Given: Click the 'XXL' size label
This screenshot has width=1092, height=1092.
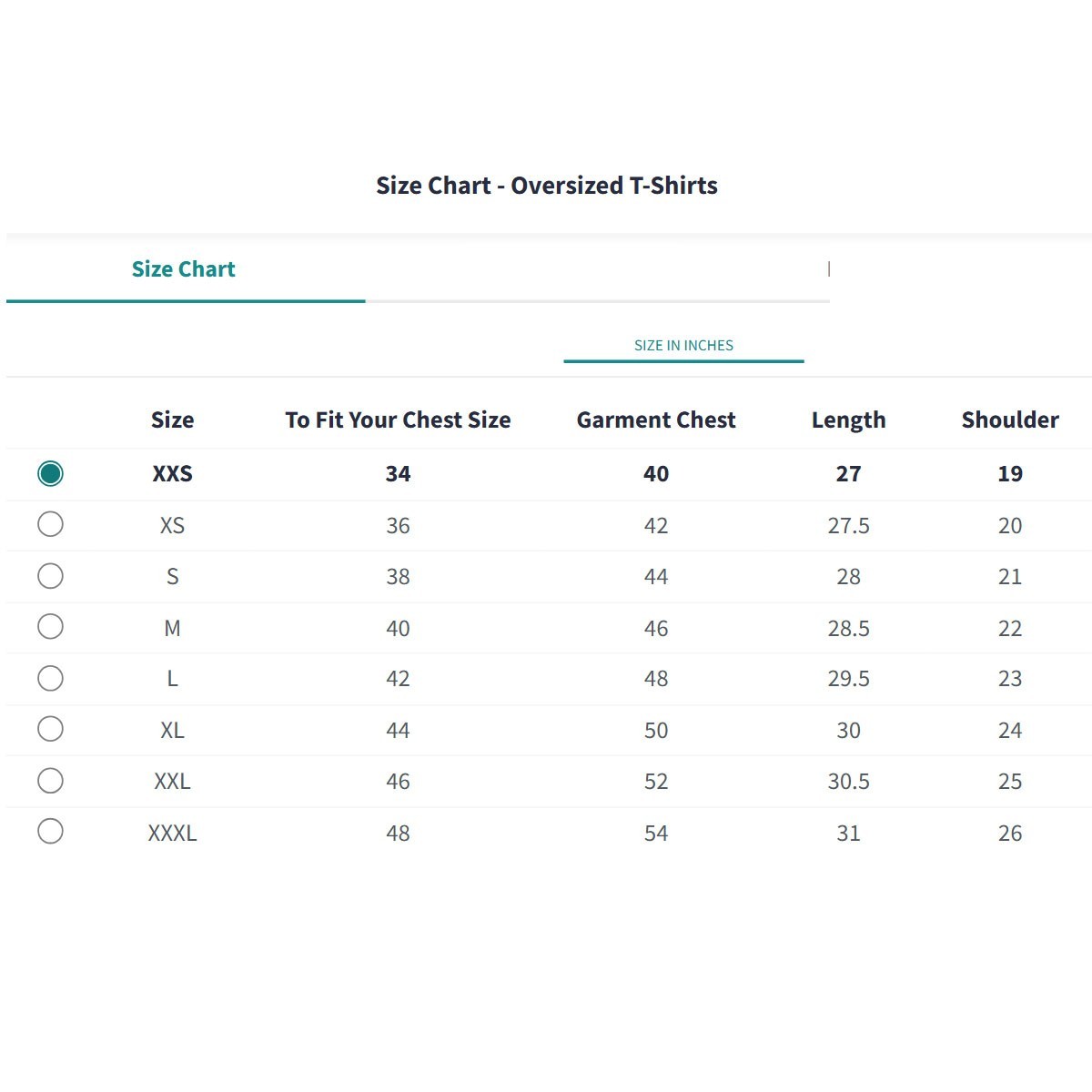Looking at the screenshot, I should tap(172, 782).
